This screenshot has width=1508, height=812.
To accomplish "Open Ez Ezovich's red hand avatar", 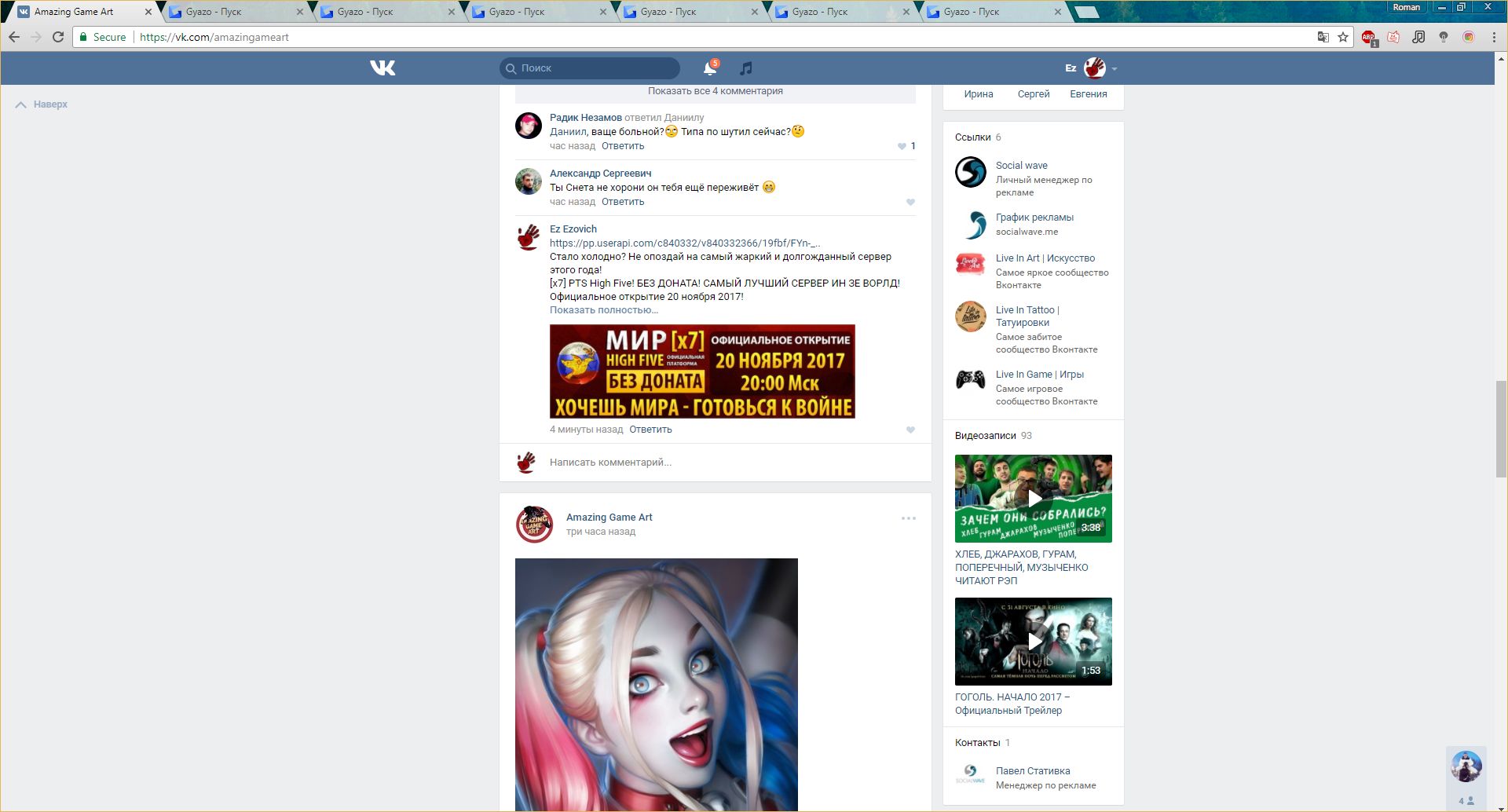I will (x=529, y=237).
